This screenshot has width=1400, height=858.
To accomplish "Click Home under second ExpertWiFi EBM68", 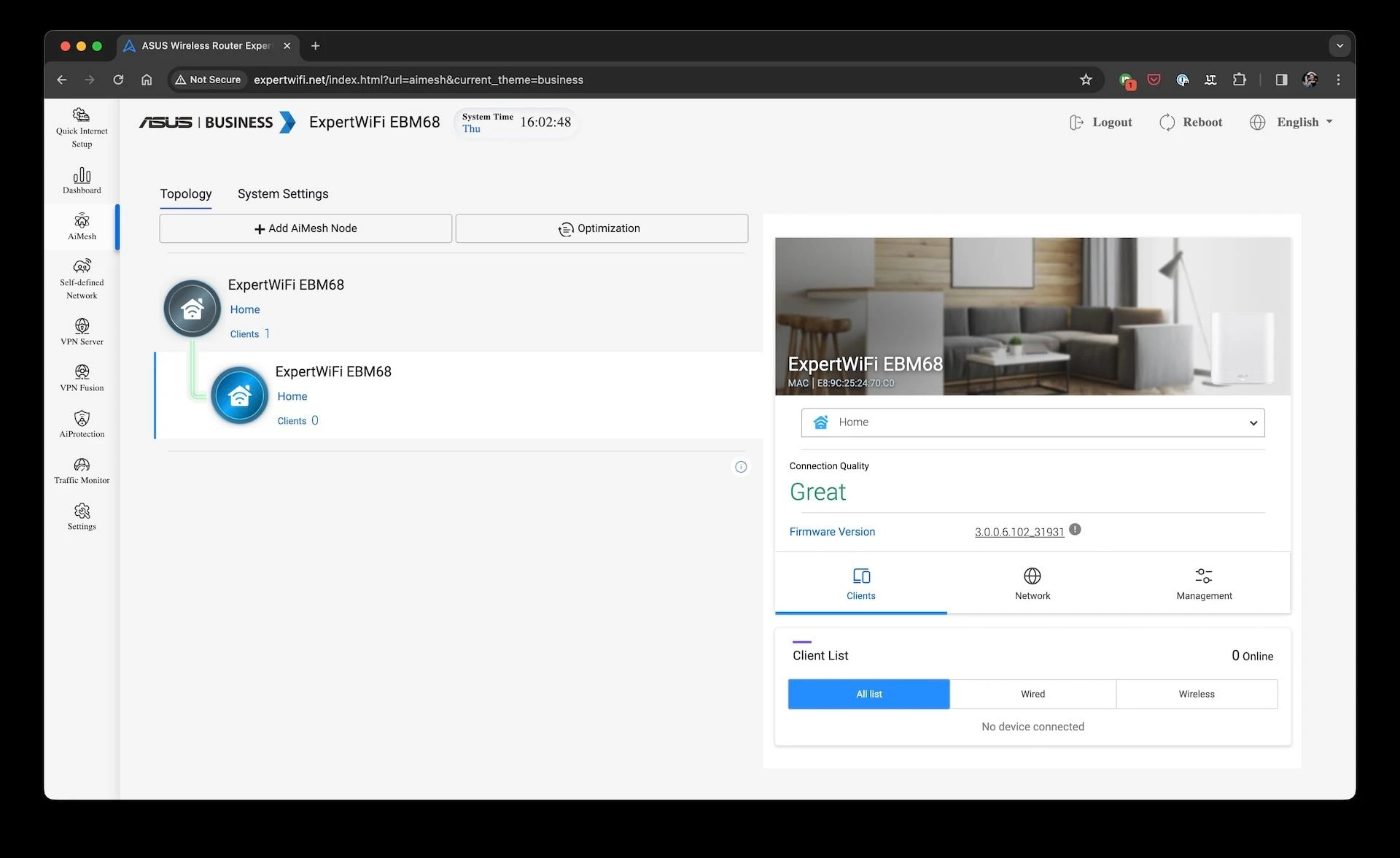I will coord(292,396).
